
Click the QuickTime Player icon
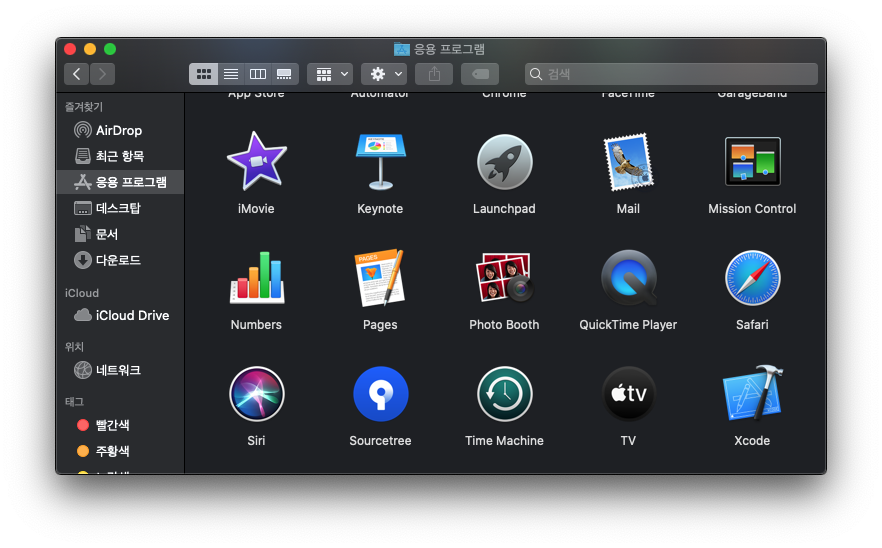coord(628,278)
